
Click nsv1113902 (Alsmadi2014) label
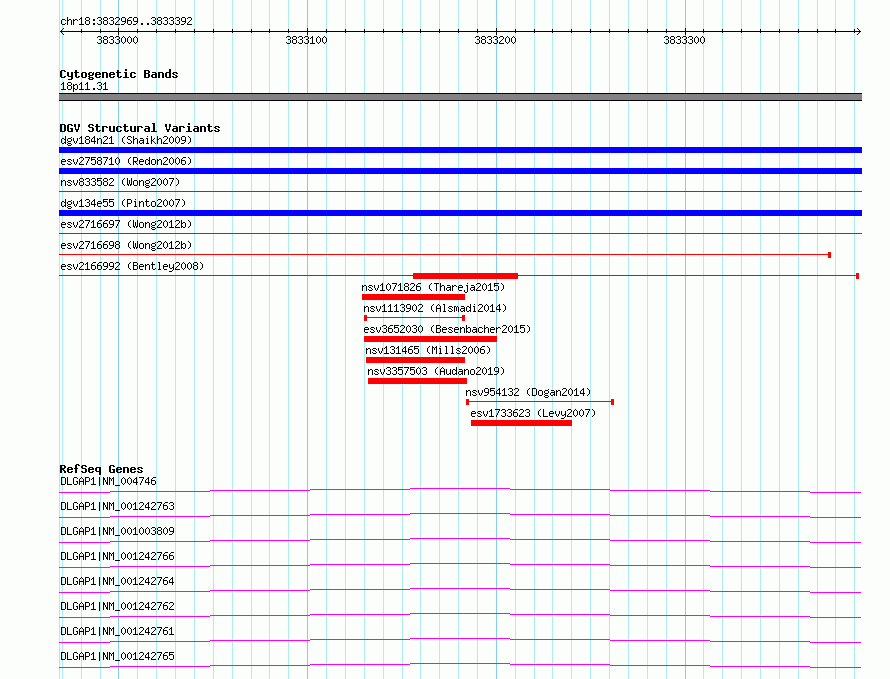[435, 308]
